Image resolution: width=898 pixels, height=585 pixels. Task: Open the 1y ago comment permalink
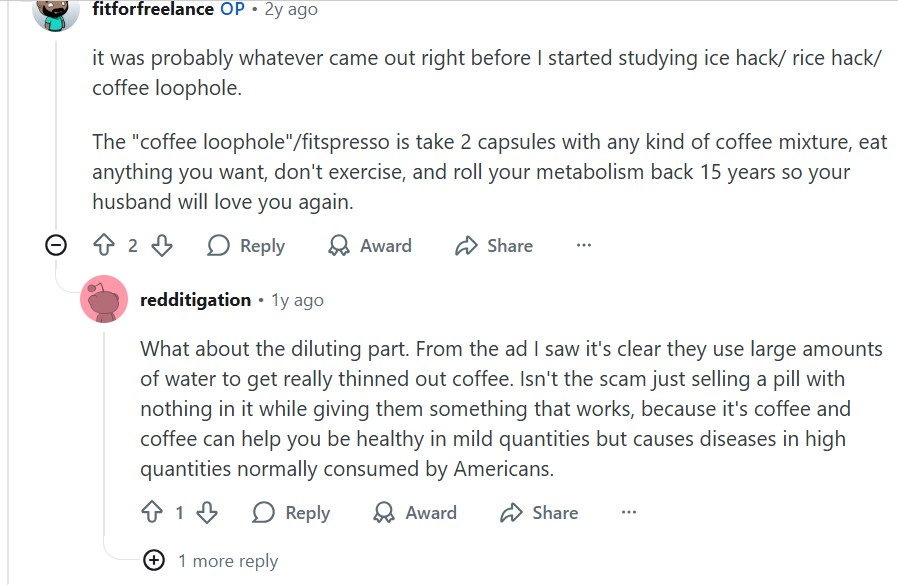coord(297,300)
